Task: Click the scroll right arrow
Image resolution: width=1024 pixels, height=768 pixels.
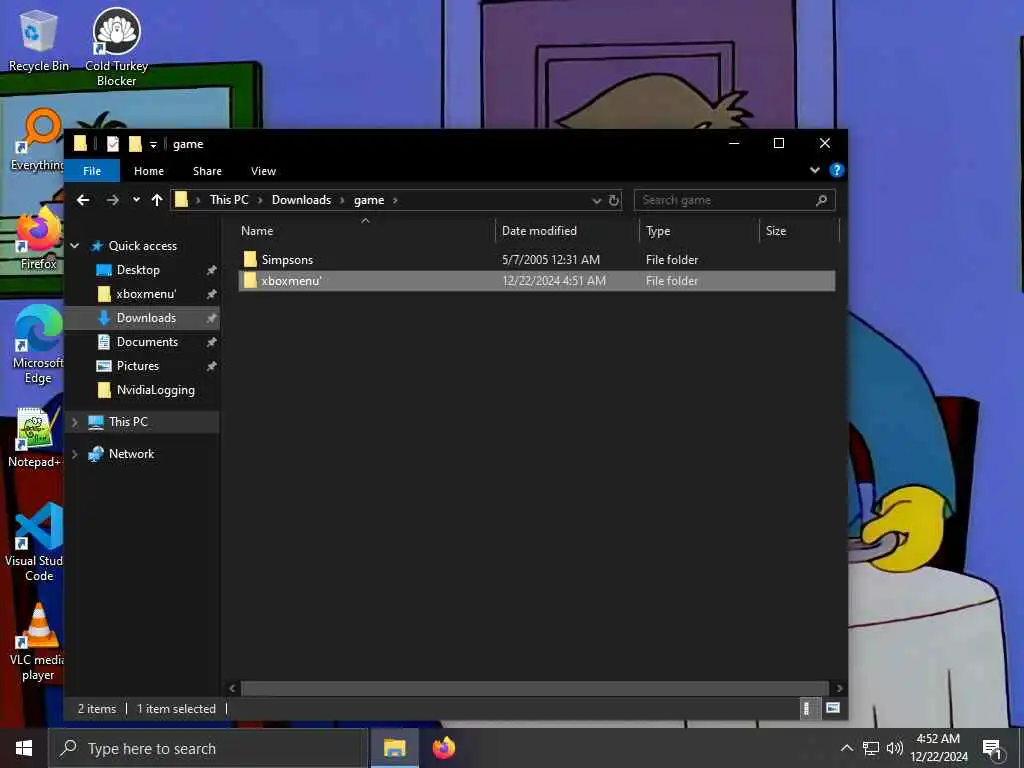Action: (839, 688)
